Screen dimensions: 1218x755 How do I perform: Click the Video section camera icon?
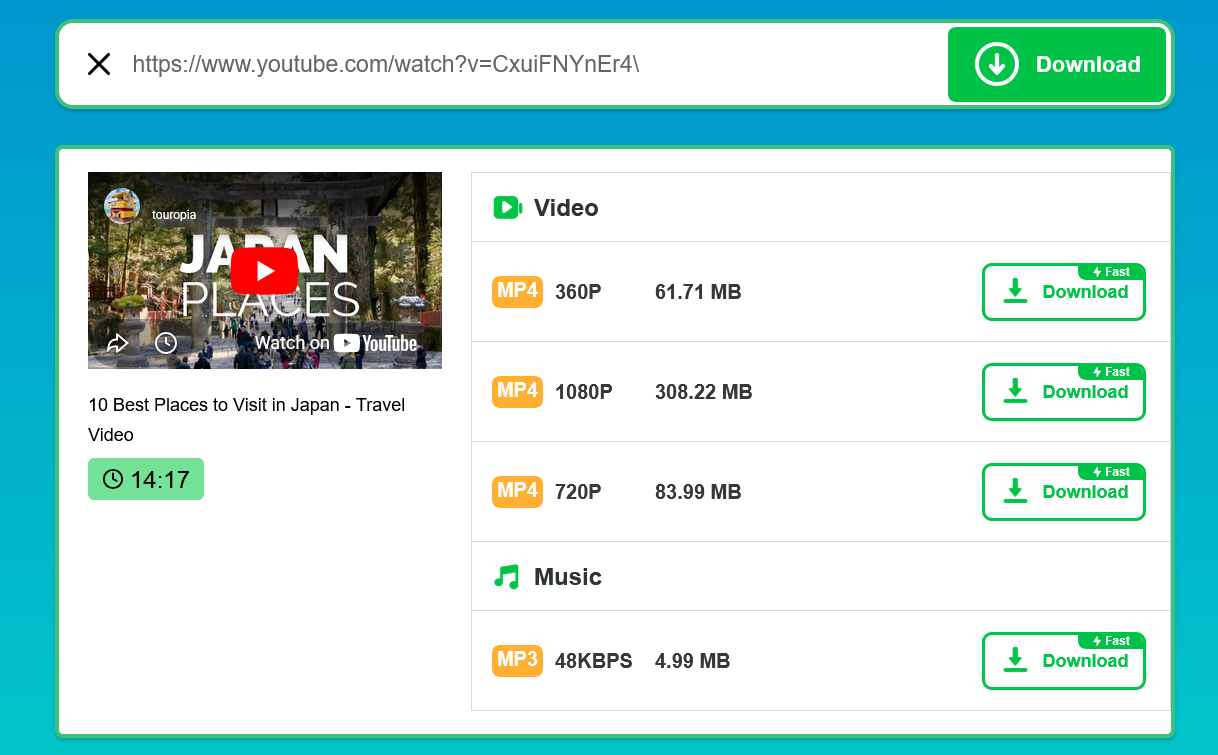(508, 208)
